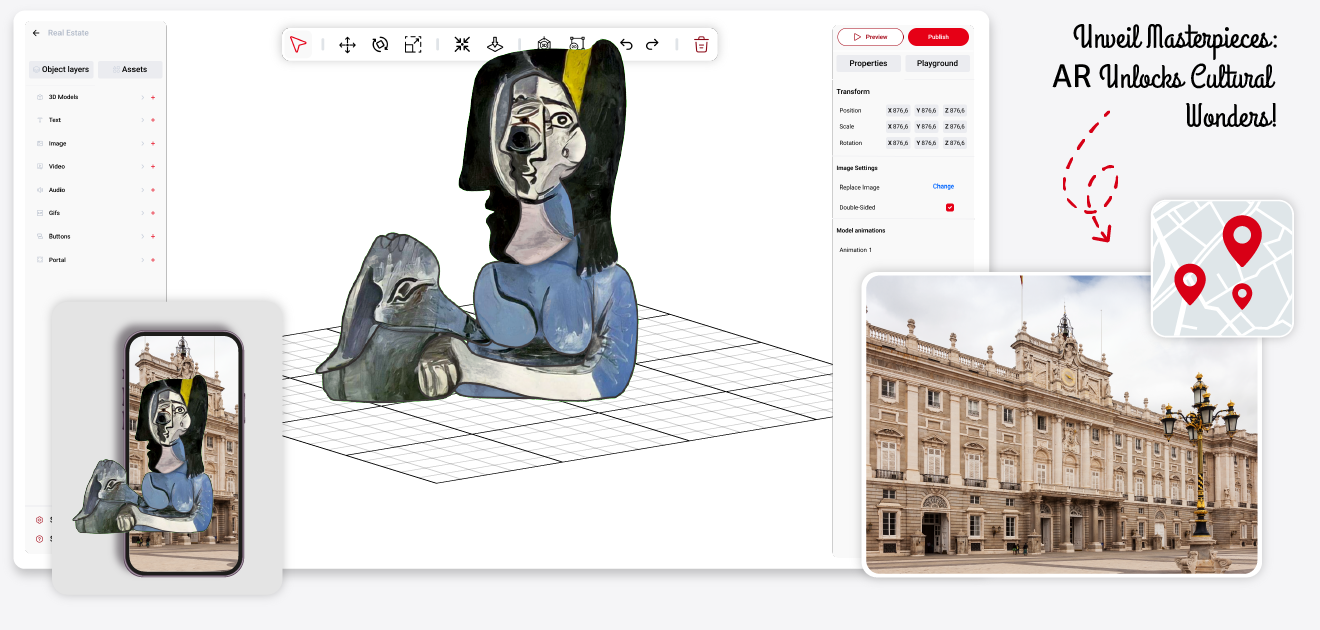
Task: Toggle the Double-Sided checkbox
Action: click(949, 207)
